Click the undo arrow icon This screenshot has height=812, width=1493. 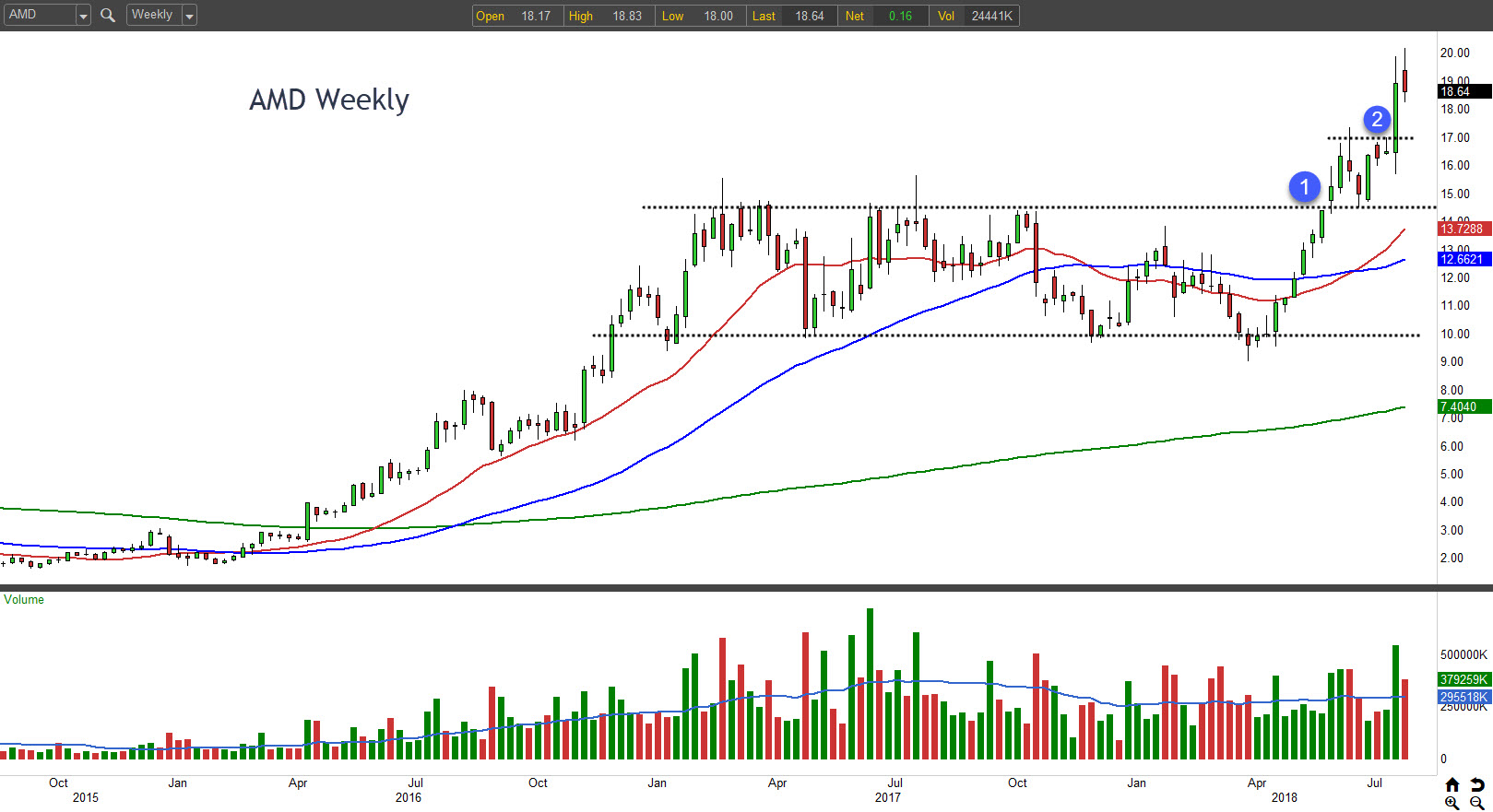point(1477,784)
